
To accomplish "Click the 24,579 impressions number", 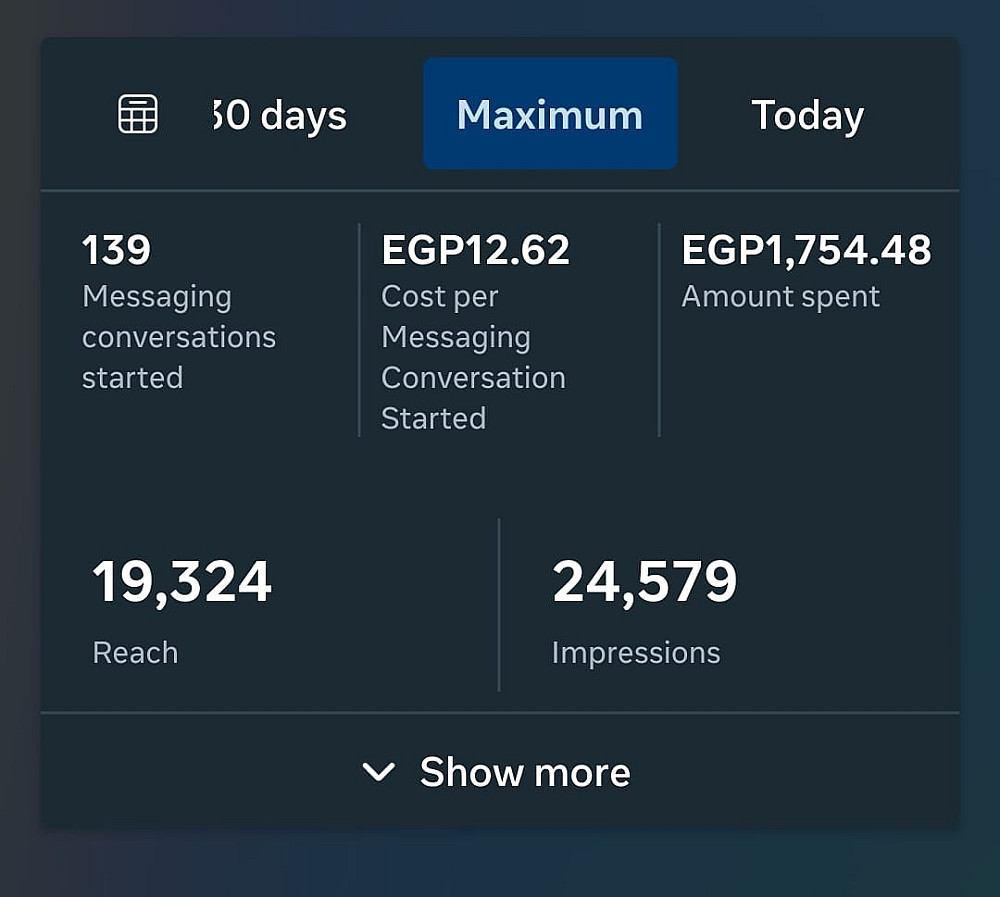I will 644,582.
